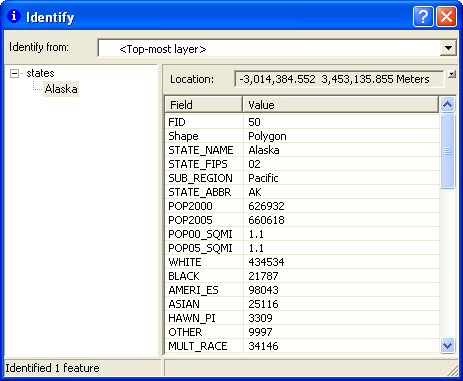Select the STATE_NAME field row
This screenshot has height=381, width=463.
[302, 150]
